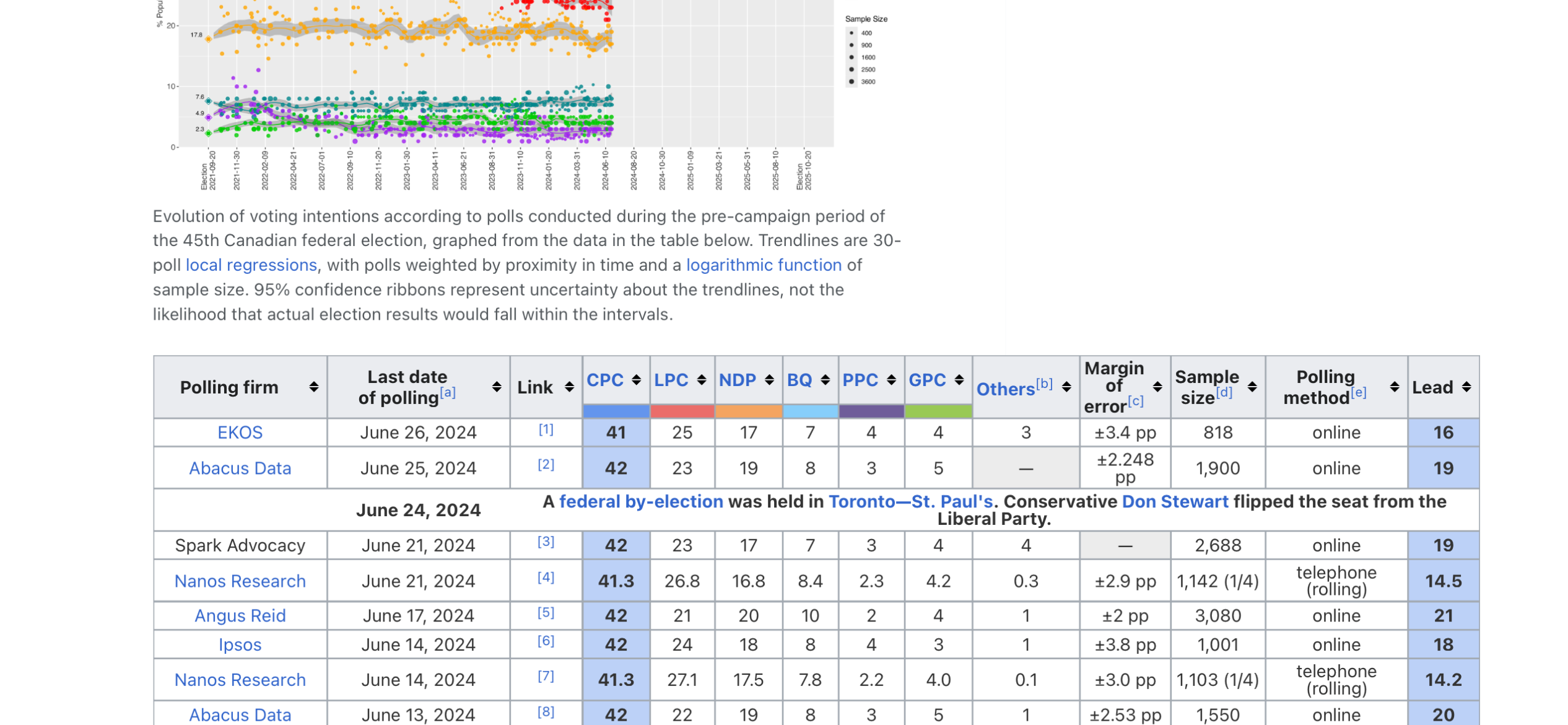Viewport: 1568px width, 725px height.
Task: Open the EKOS polling firm link
Action: (240, 432)
